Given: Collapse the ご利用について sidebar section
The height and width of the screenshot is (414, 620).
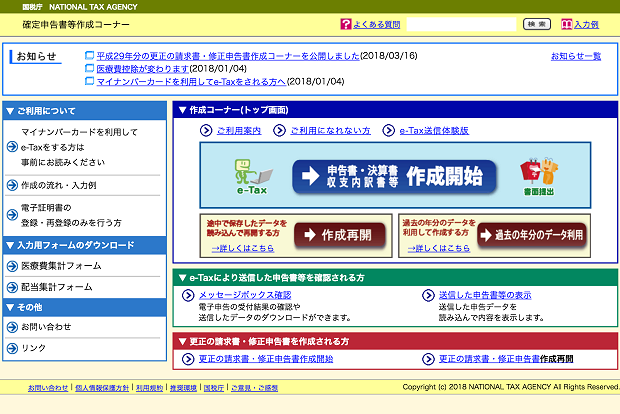Looking at the screenshot, I should pos(11,111).
